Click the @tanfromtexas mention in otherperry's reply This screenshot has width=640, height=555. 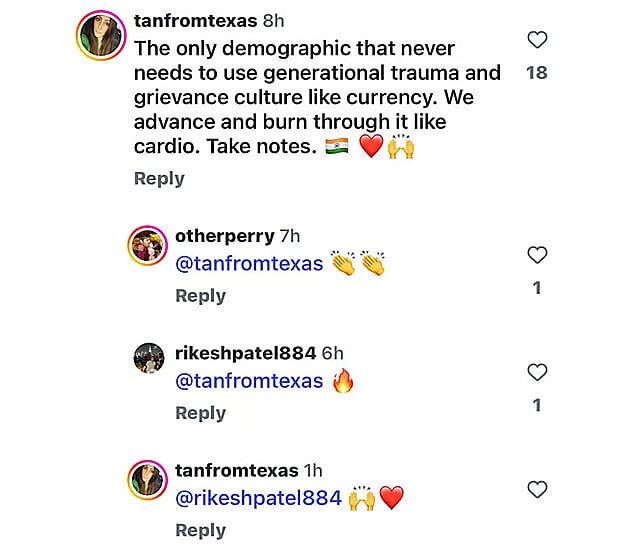pos(249,264)
